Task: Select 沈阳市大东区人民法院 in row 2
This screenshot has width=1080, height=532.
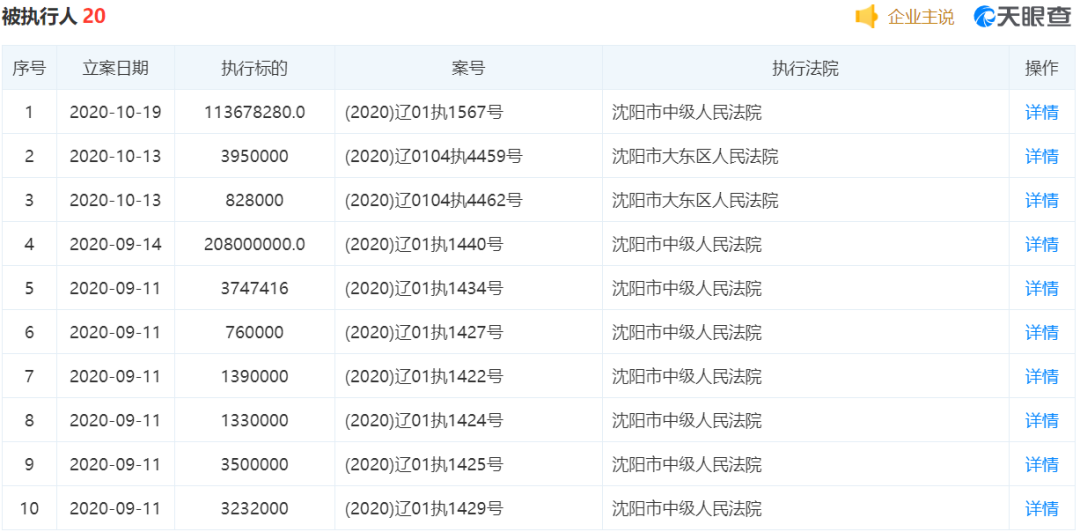Action: pyautogui.click(x=695, y=156)
